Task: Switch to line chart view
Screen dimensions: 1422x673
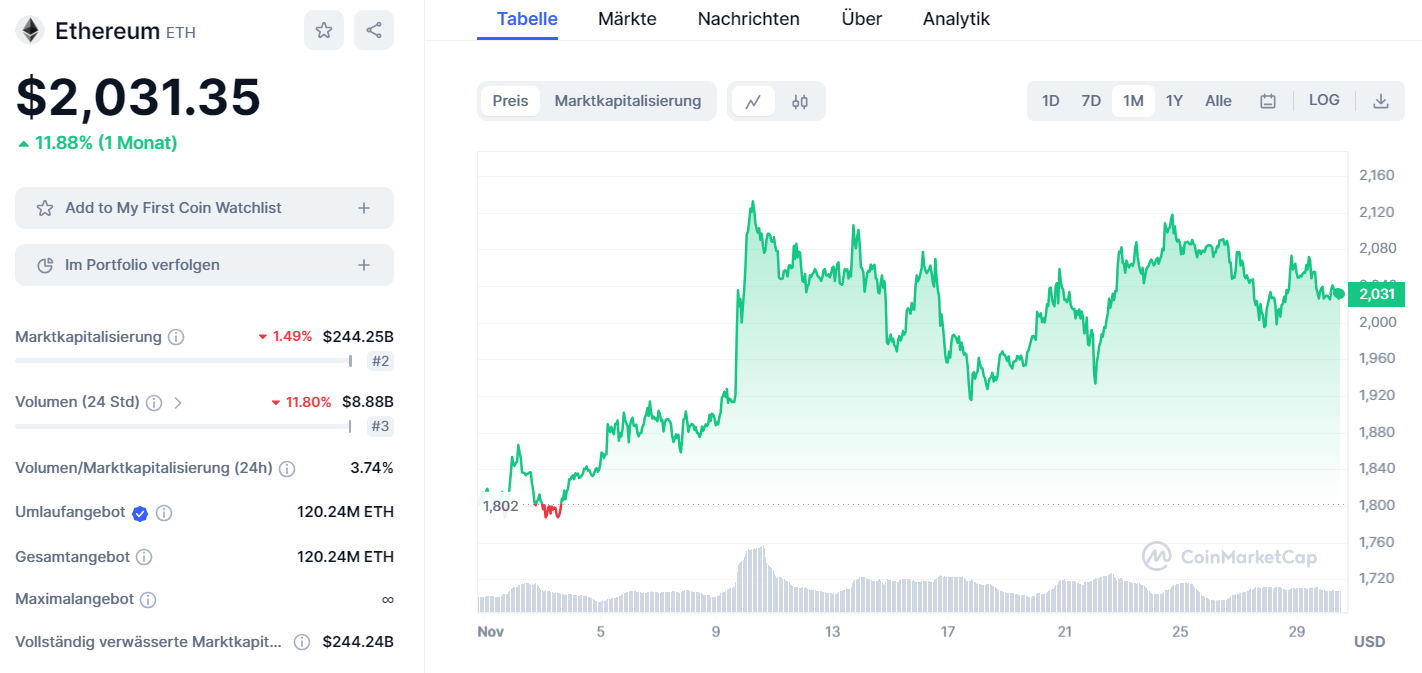Action: pos(753,101)
